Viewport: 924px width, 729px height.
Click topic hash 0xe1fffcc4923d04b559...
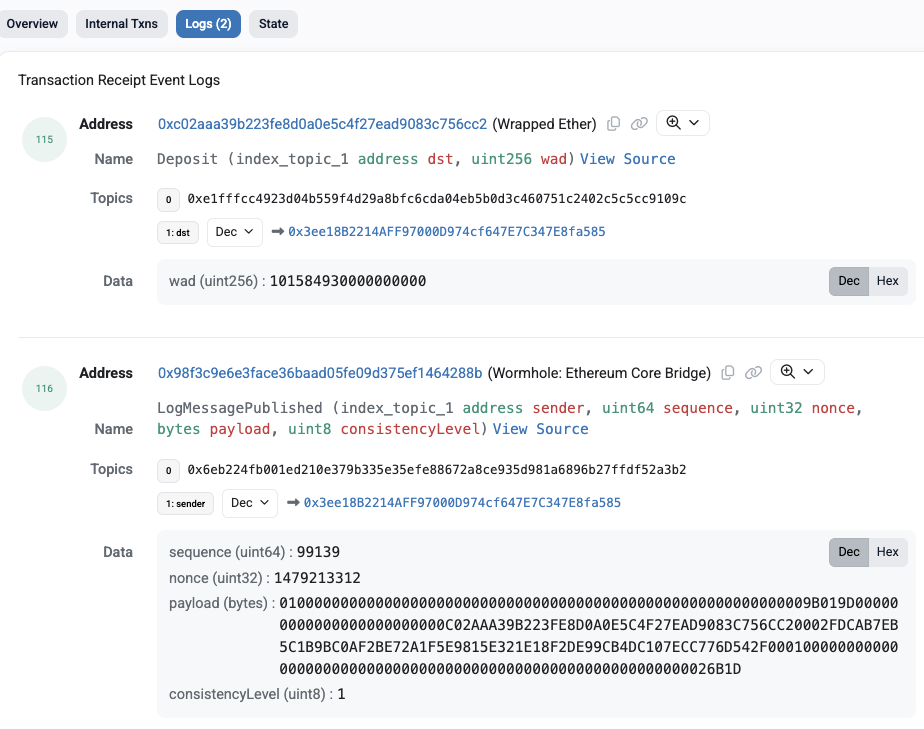click(x=437, y=199)
